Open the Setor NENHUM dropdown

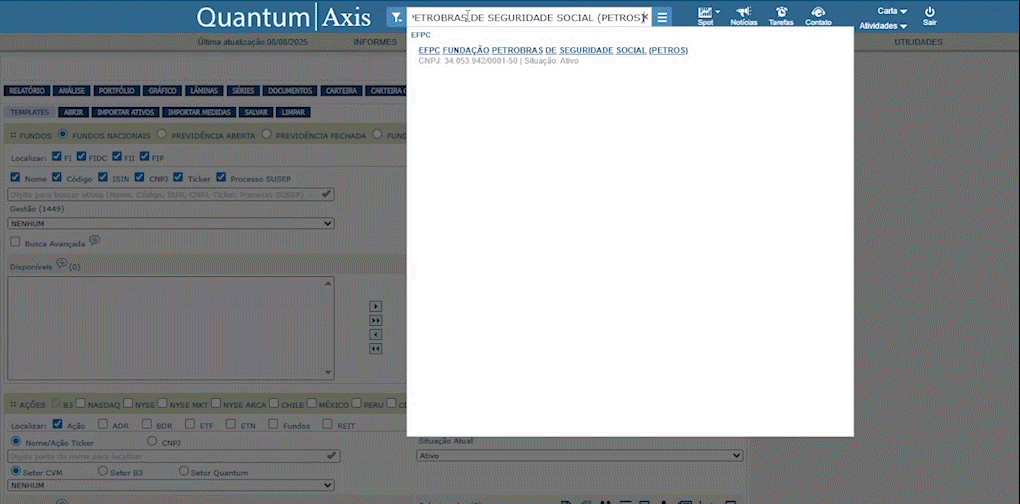pos(171,485)
